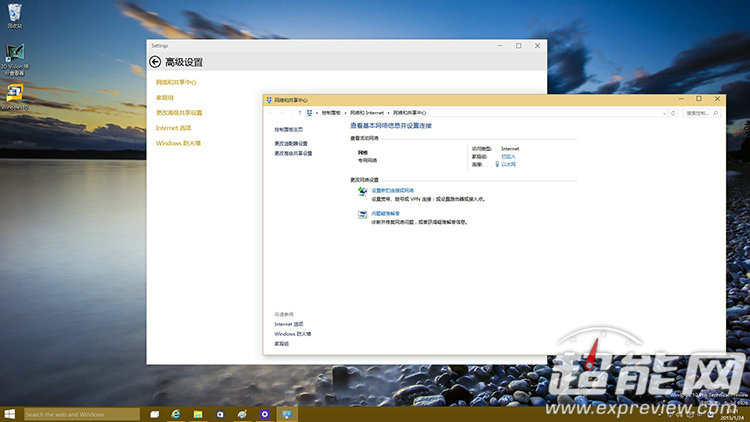Open the 3D Vision photo viewer shortcut
Viewport: 750px width, 422px height.
tap(15, 55)
